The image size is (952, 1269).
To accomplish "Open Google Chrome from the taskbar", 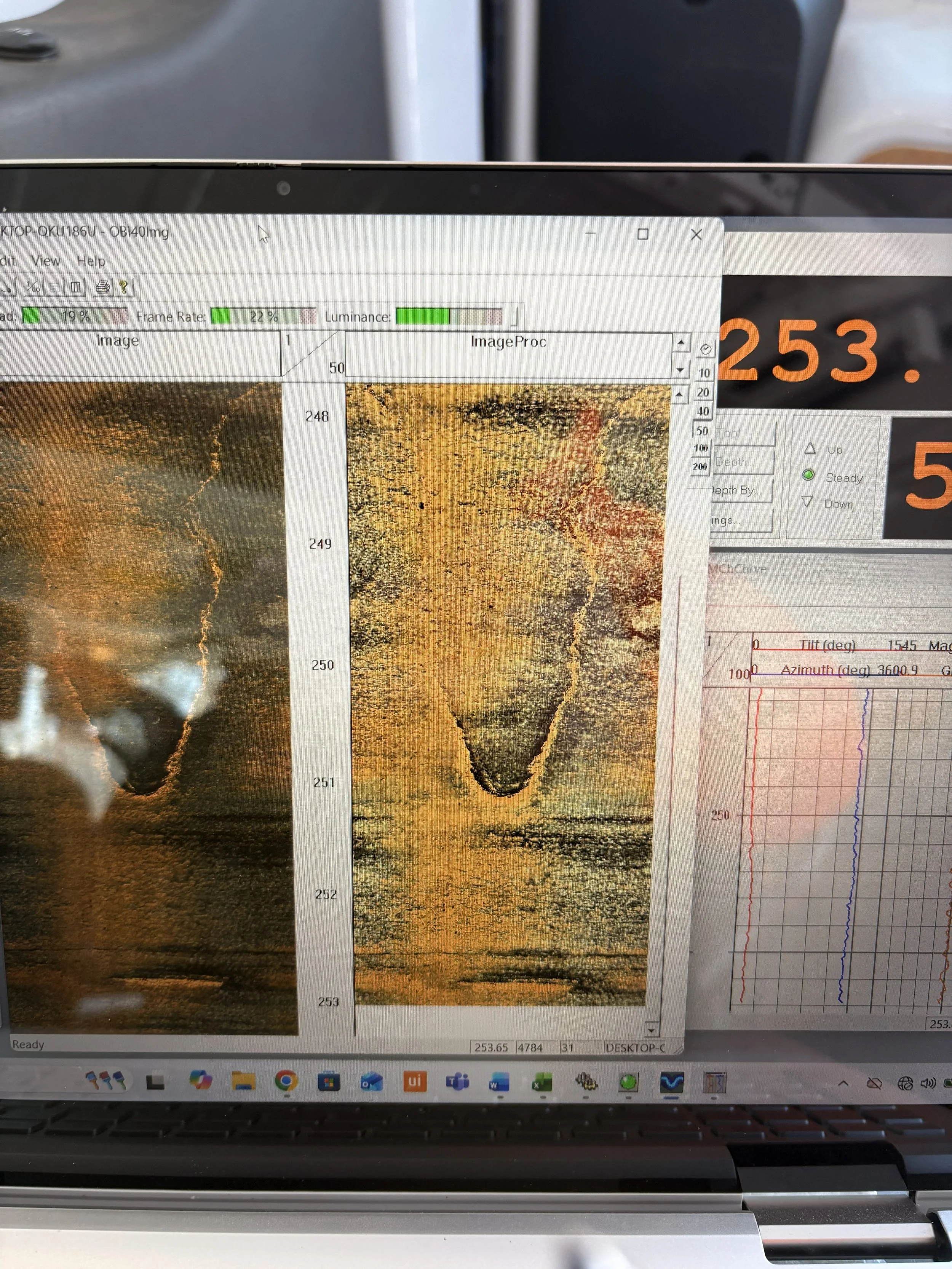I will (286, 1081).
